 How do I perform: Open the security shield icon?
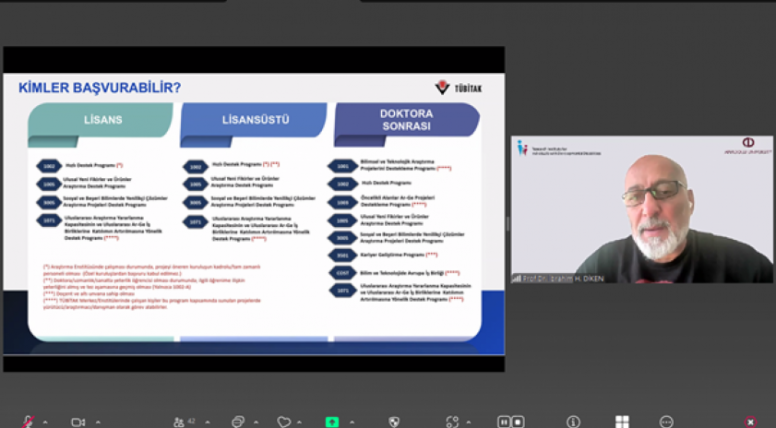tap(394, 421)
